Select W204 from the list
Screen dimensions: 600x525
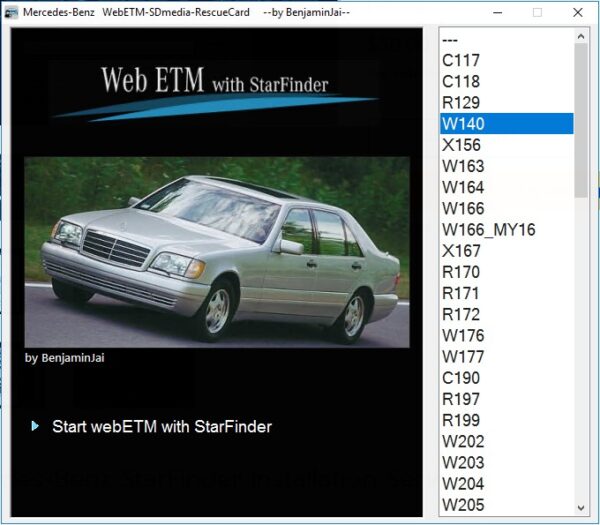pos(507,484)
